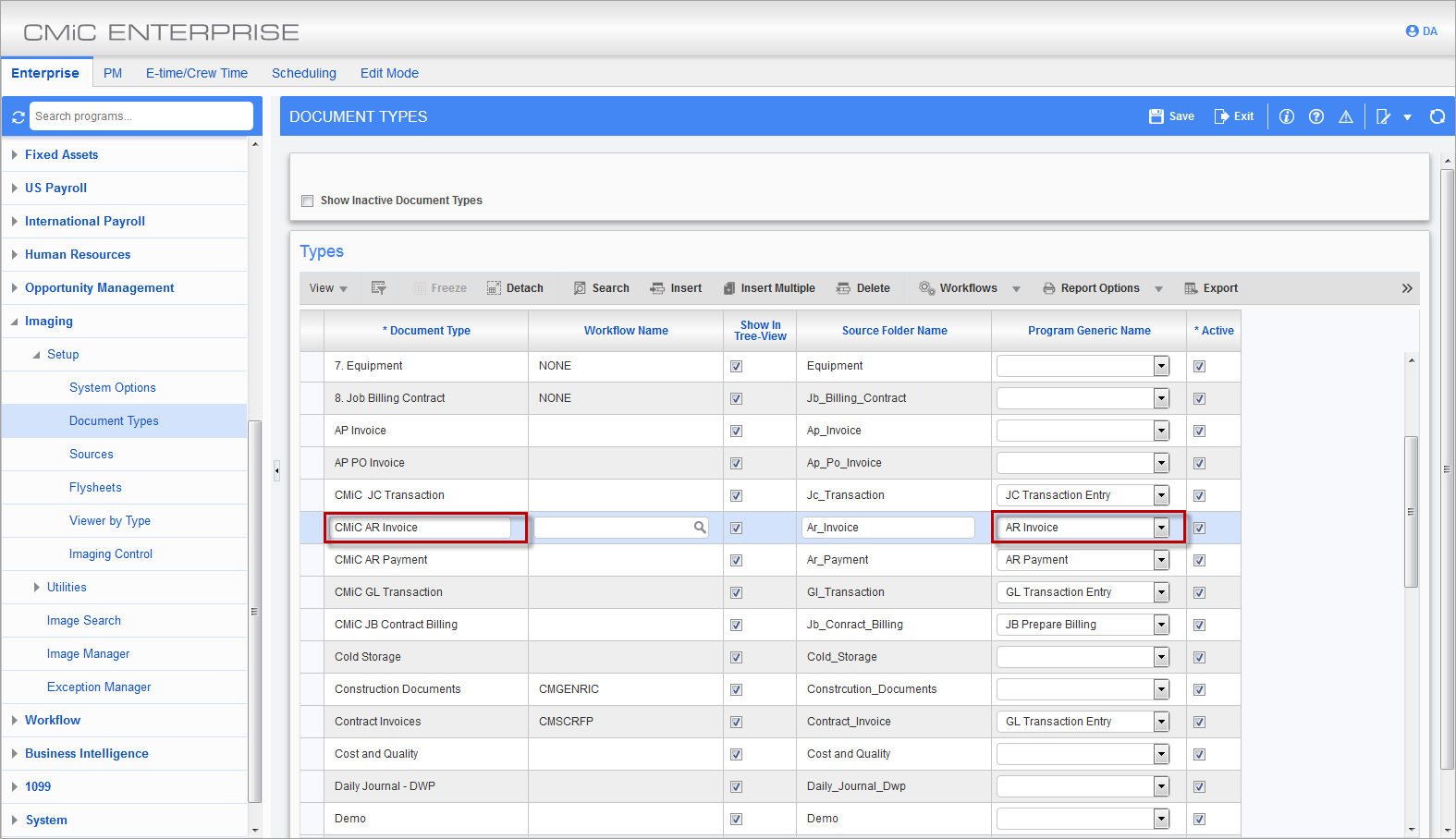The height and width of the screenshot is (839, 1456).
Task: Open the DA user profile icon
Action: pos(1422,31)
